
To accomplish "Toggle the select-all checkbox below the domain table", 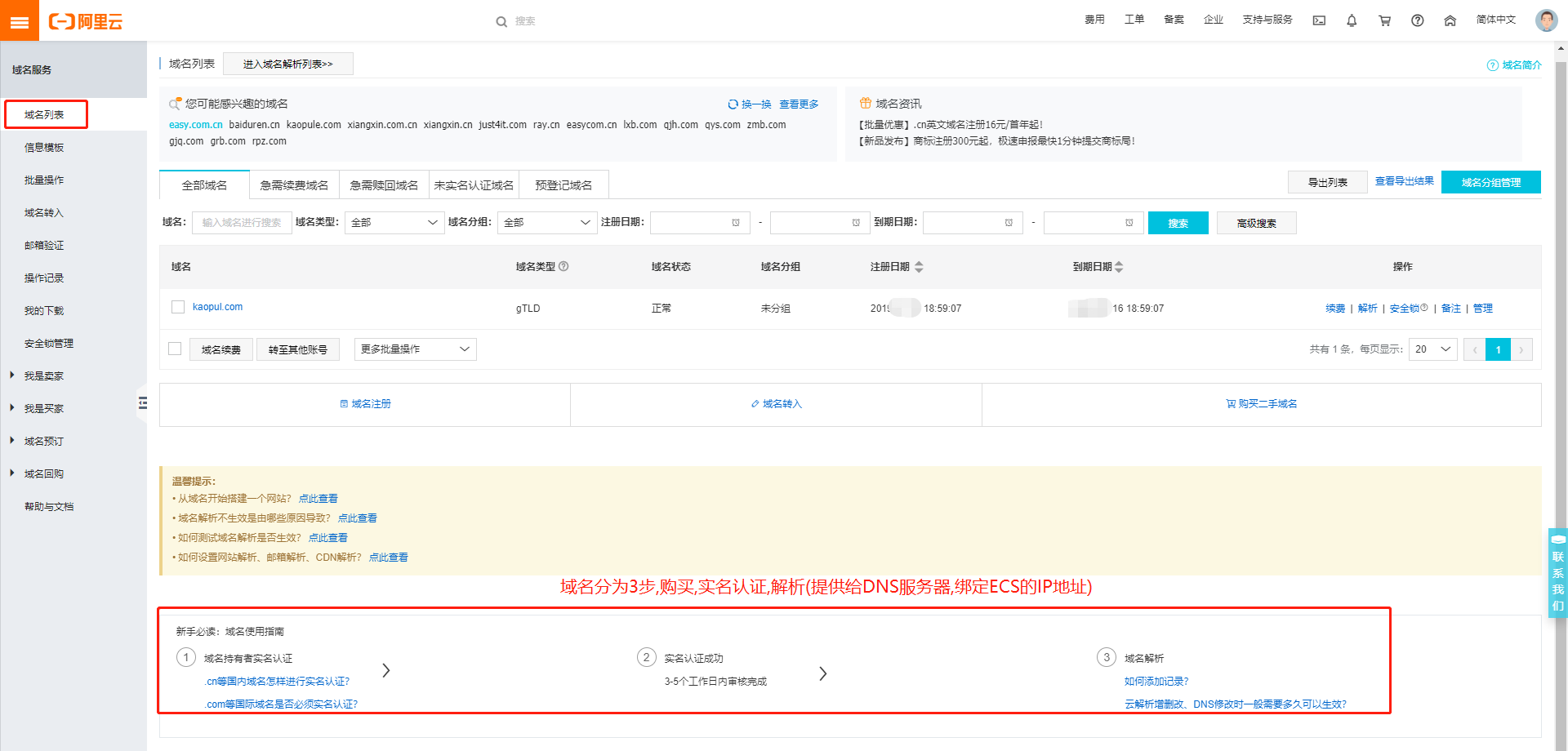I will point(175,349).
